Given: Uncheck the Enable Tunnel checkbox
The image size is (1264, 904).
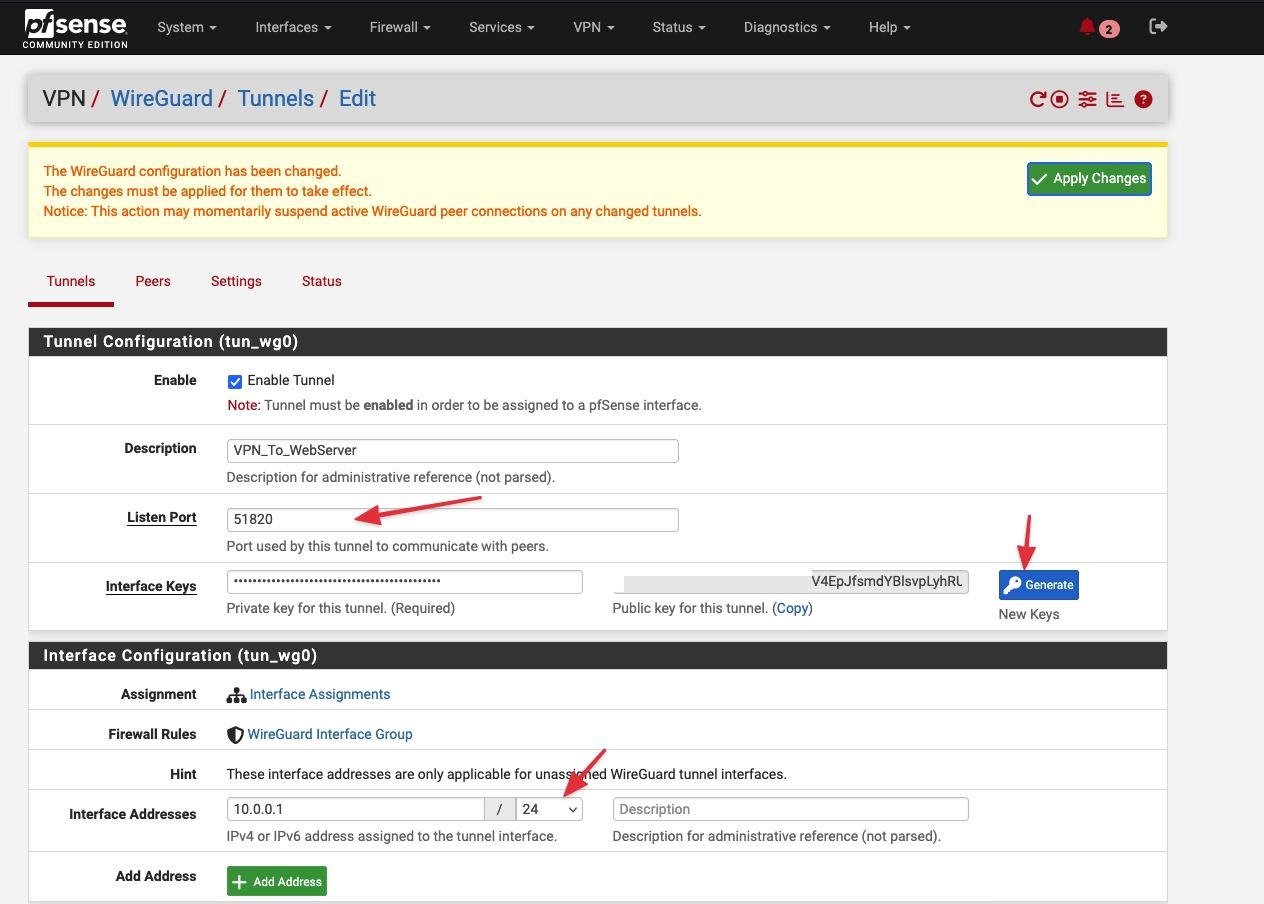Looking at the screenshot, I should [235, 381].
